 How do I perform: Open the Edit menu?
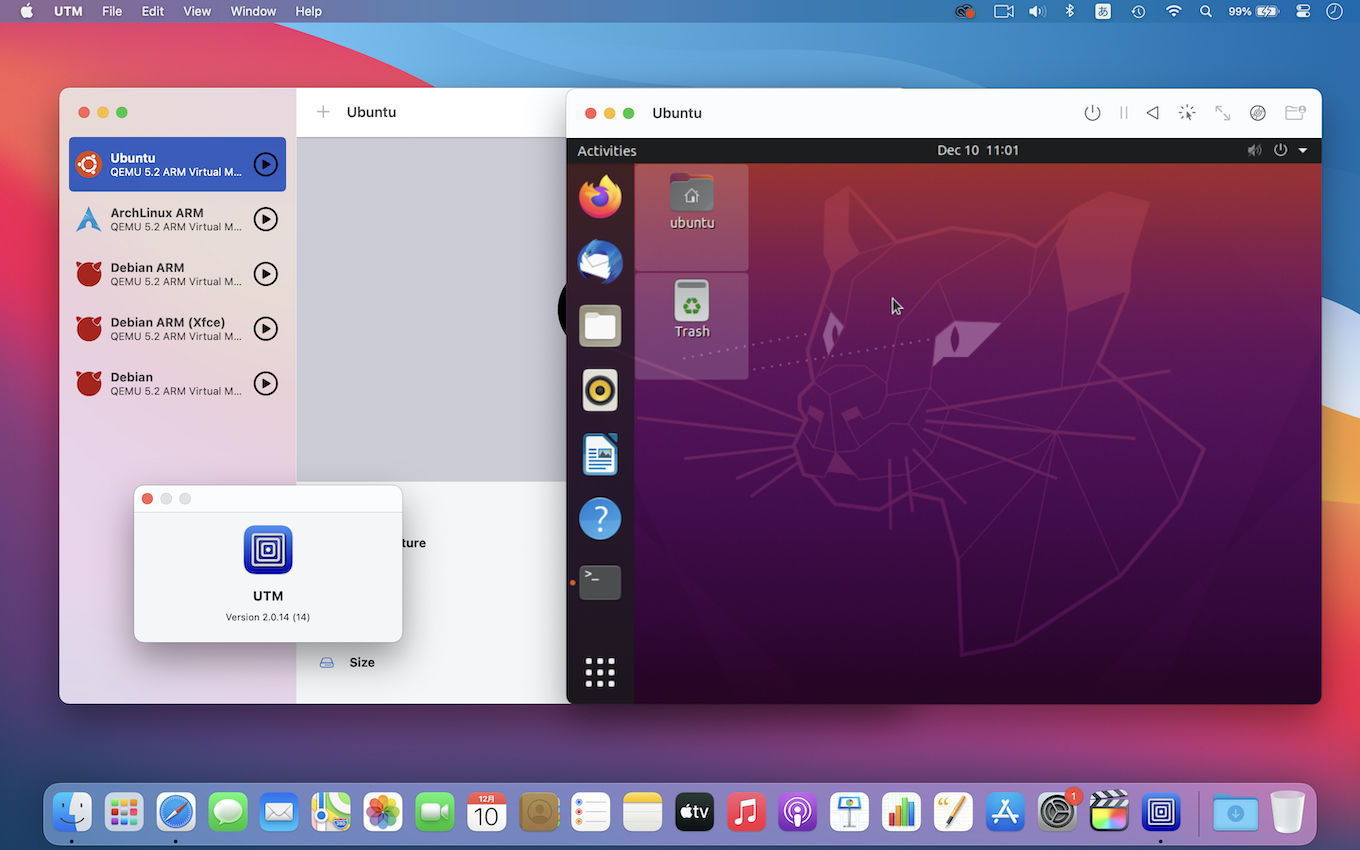[152, 11]
